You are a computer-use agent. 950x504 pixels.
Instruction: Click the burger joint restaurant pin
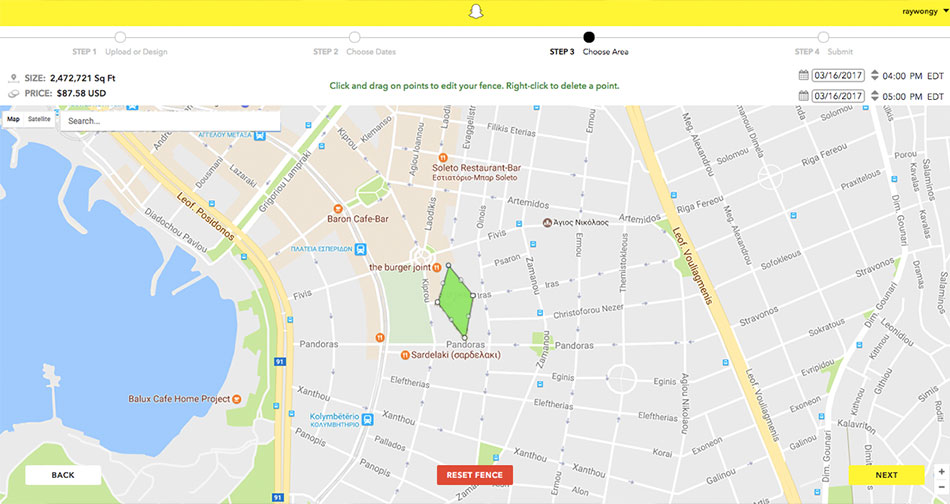tap(436, 267)
